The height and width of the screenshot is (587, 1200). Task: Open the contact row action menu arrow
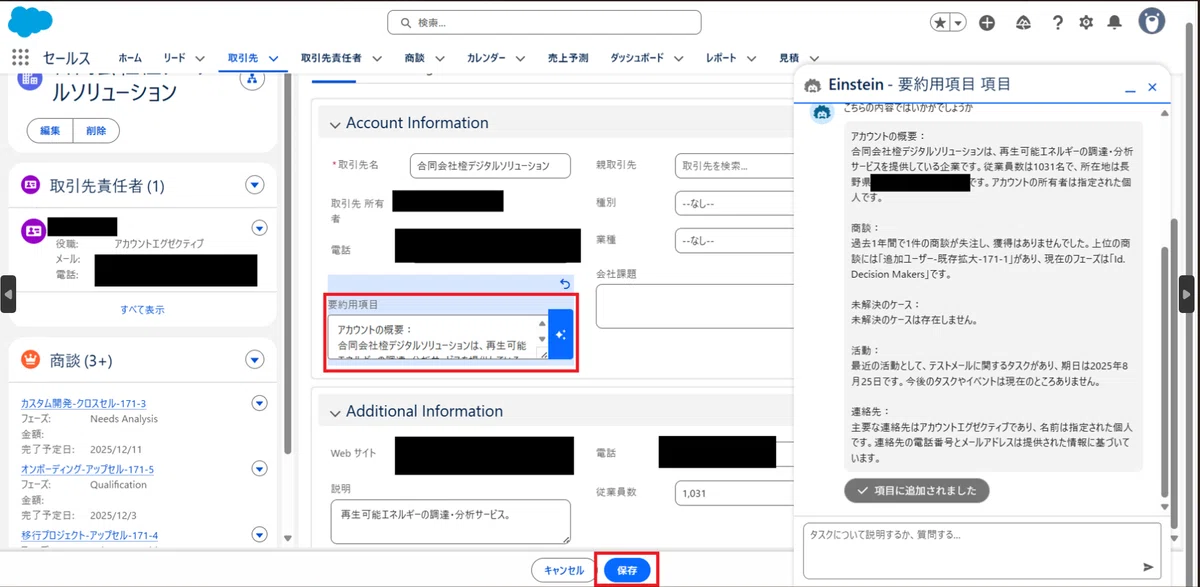[x=260, y=228]
